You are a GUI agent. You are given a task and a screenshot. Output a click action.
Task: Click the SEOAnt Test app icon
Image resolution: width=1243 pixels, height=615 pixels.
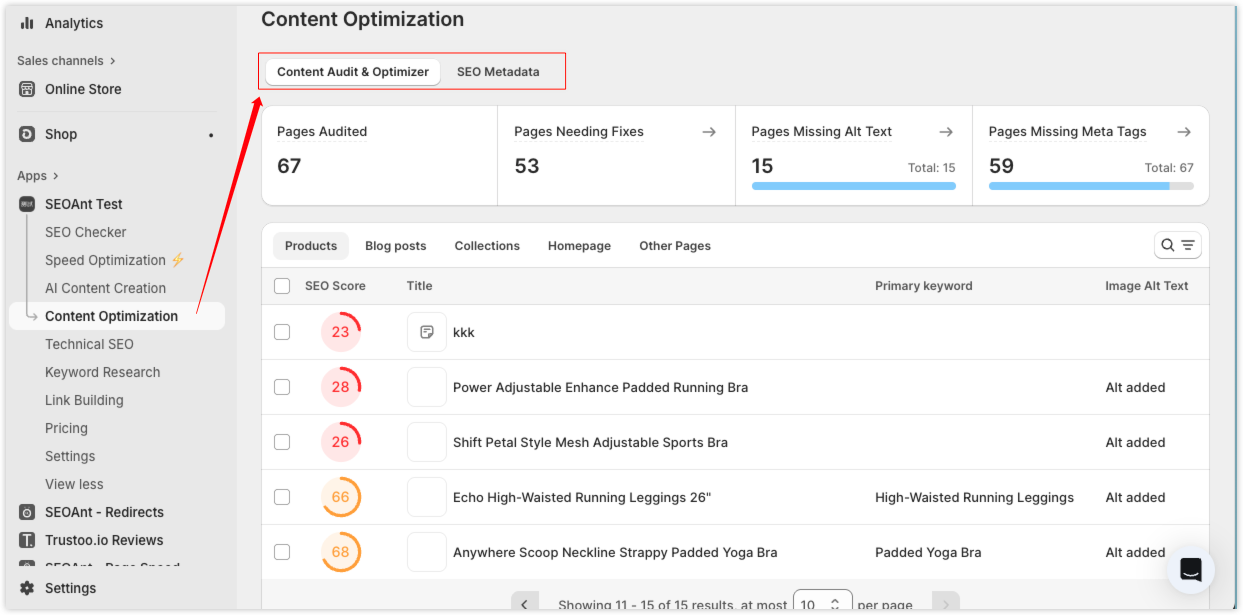click(27, 204)
